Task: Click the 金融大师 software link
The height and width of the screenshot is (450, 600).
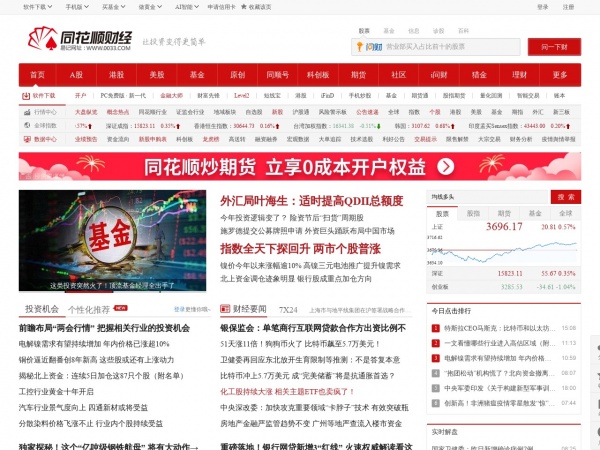Action: click(171, 96)
